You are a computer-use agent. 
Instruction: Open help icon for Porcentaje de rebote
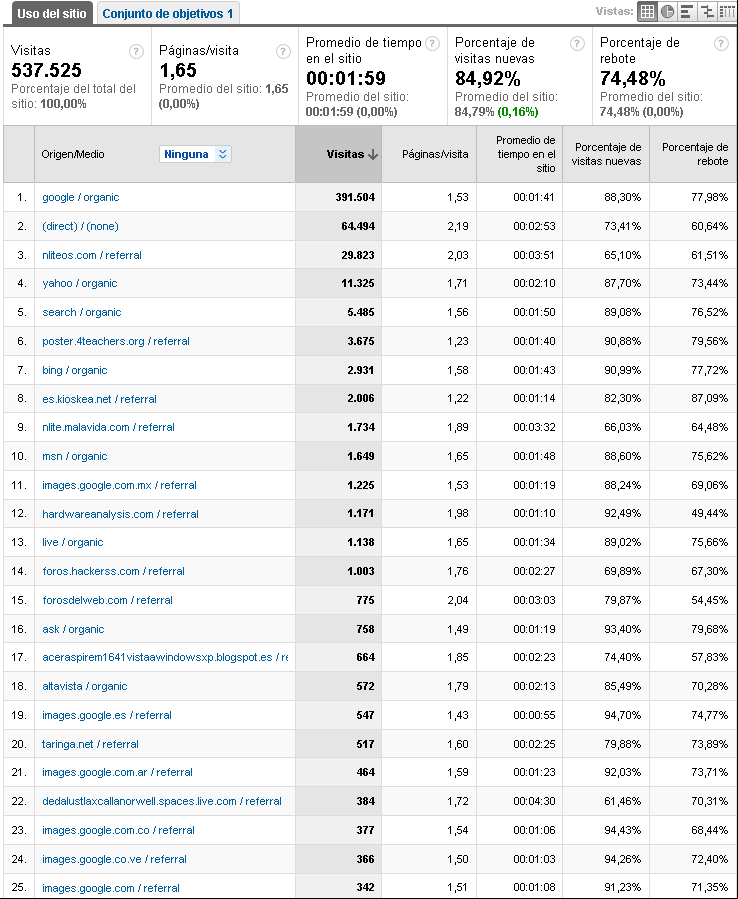coord(721,43)
